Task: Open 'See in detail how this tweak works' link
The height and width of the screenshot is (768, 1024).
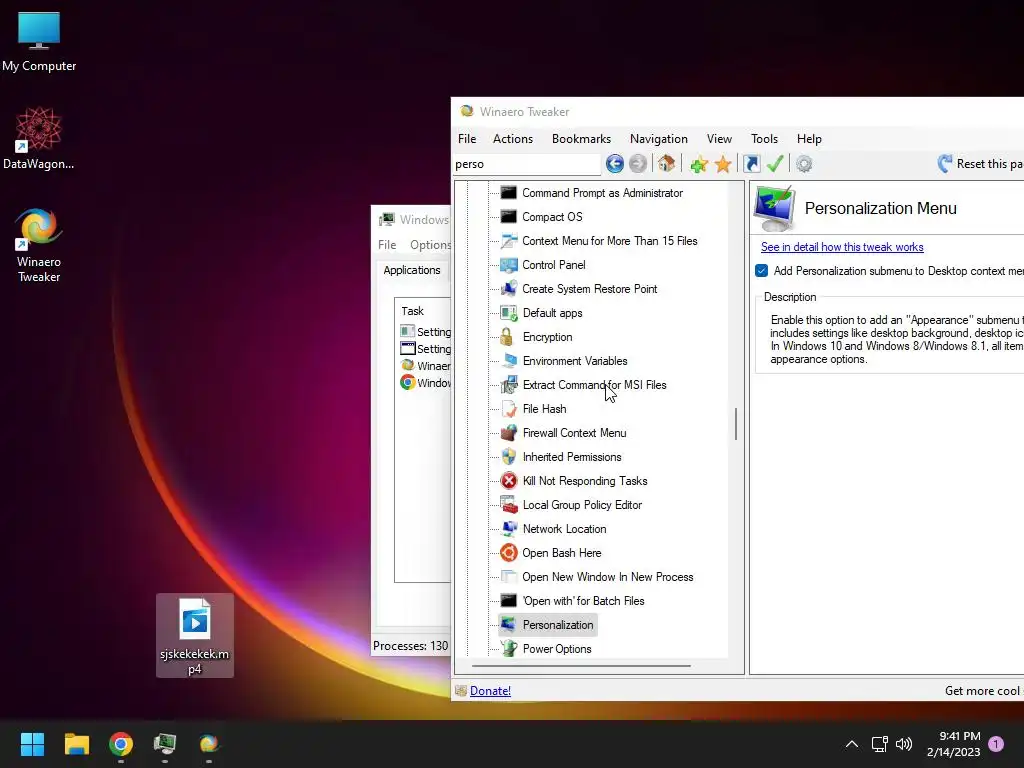Action: tap(842, 247)
